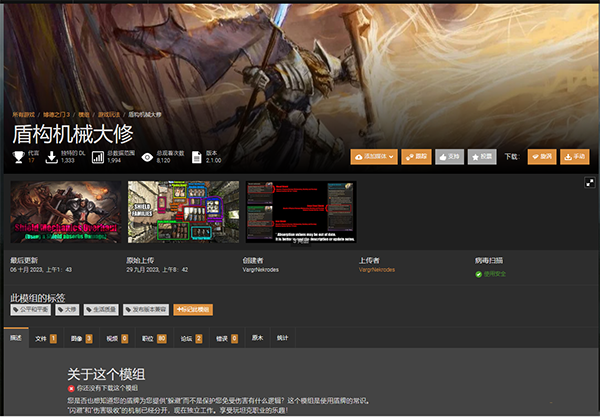Open the 所有游戏 breadcrumb link
Viewport: 600px width, 417px height.
click(23, 114)
